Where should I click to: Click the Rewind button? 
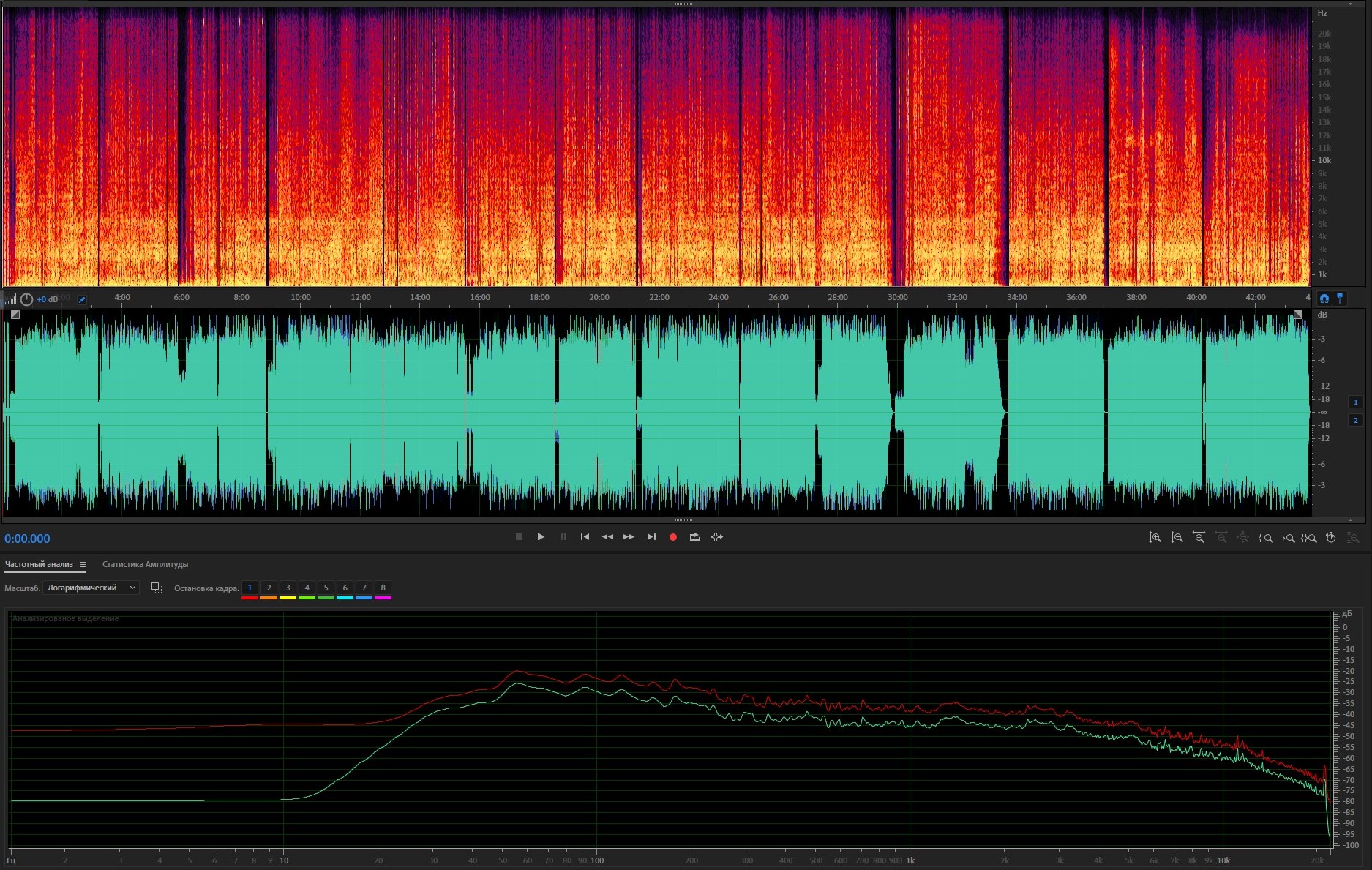coord(607,537)
